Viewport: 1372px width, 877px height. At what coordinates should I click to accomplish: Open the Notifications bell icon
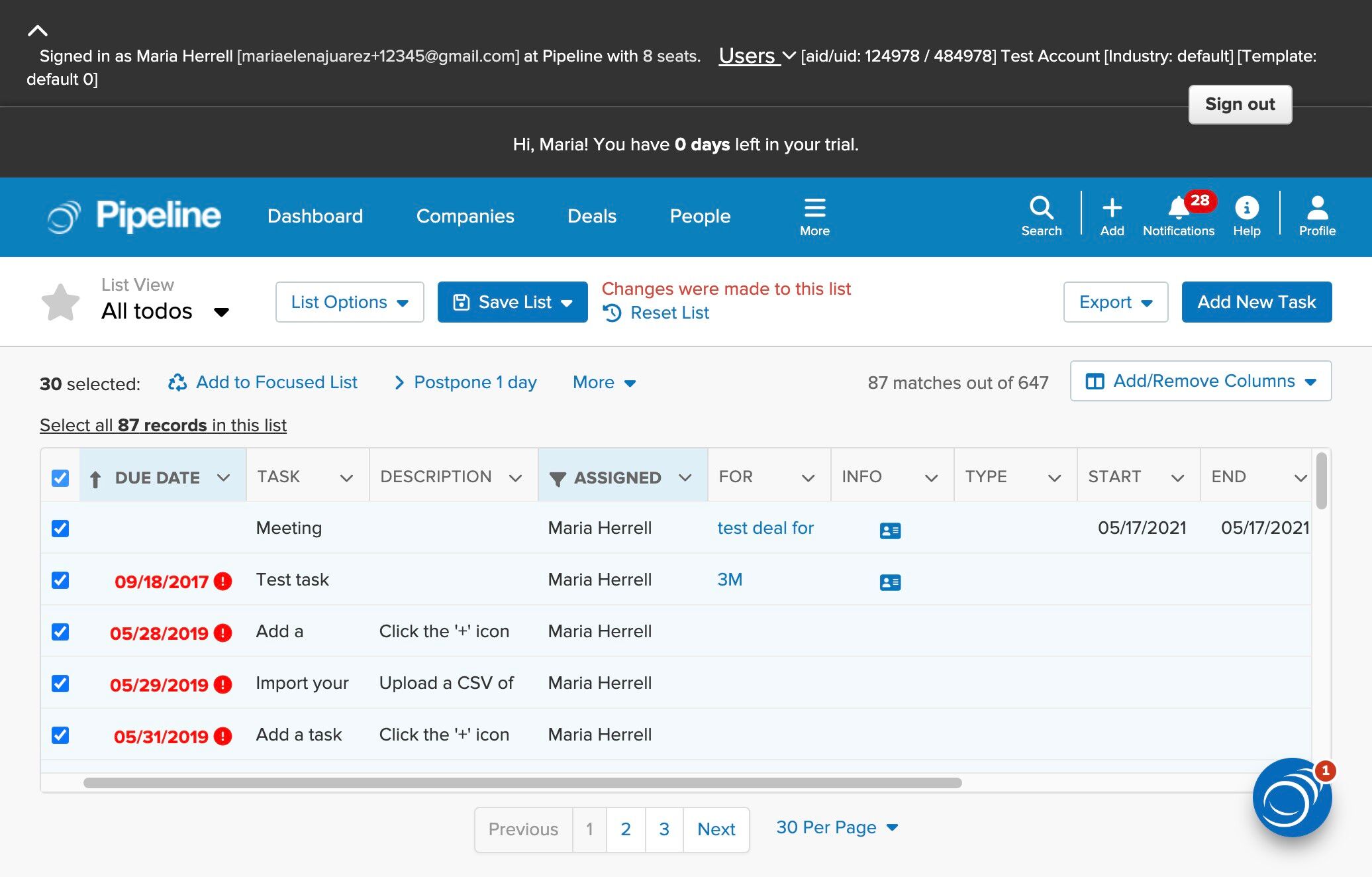click(x=1178, y=209)
